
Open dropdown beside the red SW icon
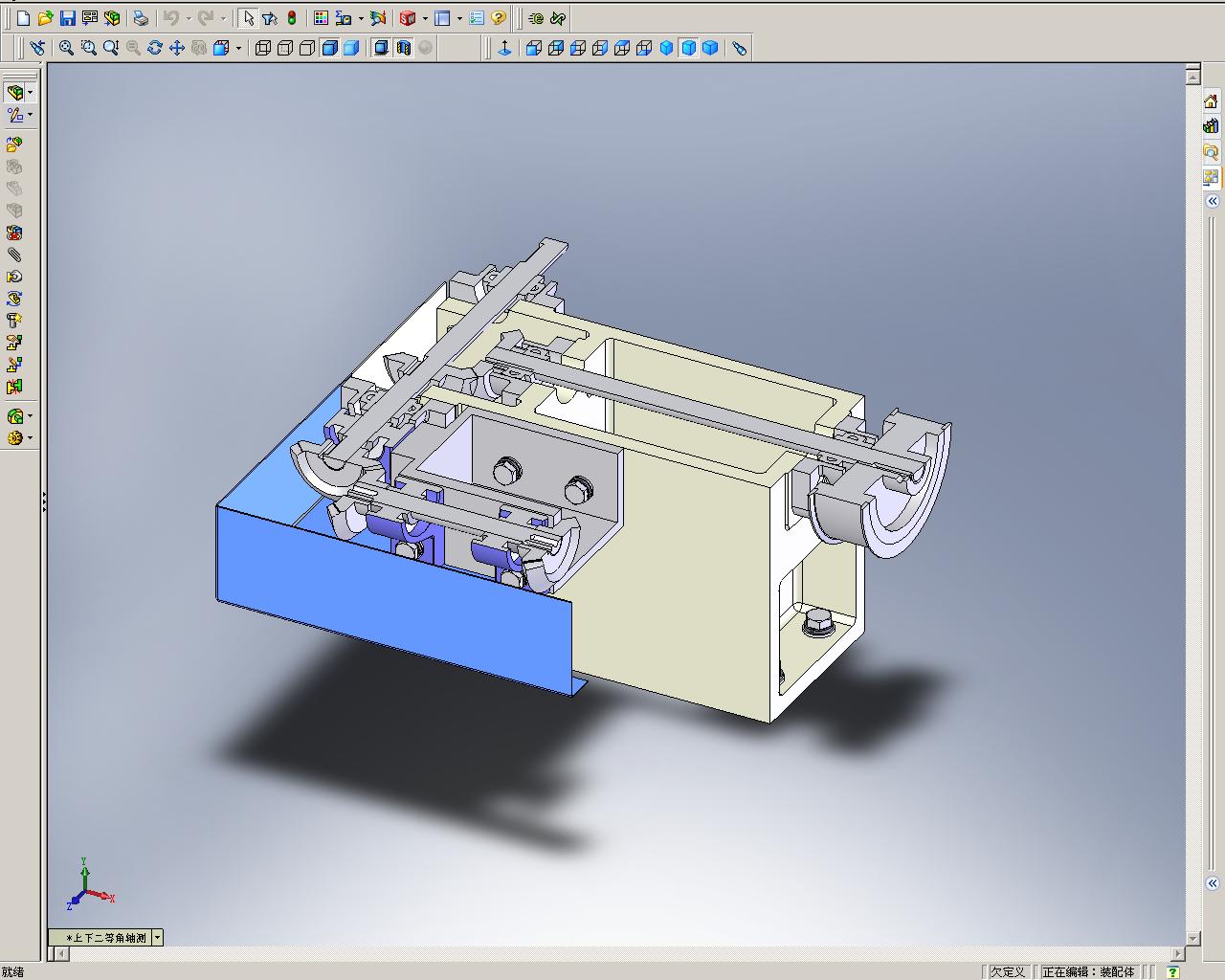(x=424, y=18)
